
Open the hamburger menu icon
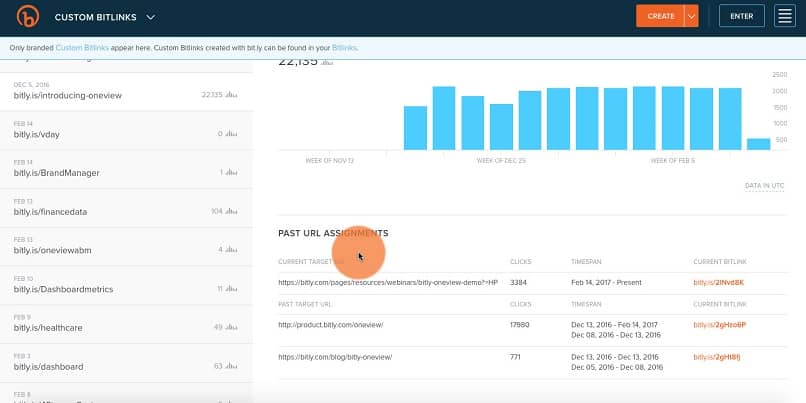(784, 16)
